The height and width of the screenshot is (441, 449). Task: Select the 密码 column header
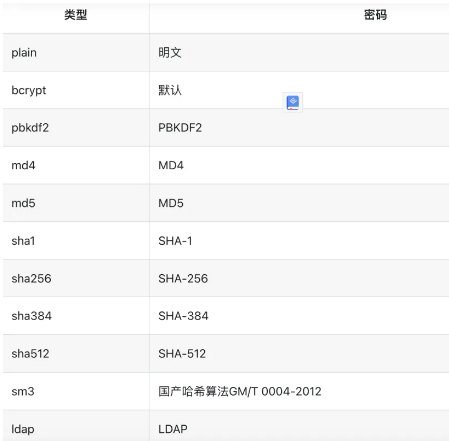(375, 15)
